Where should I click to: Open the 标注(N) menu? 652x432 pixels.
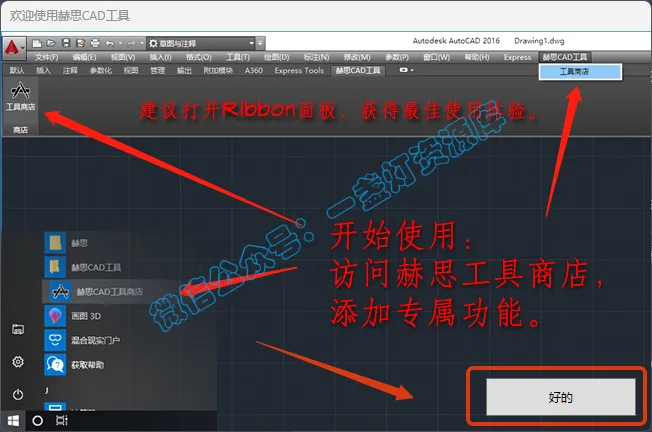pos(316,57)
